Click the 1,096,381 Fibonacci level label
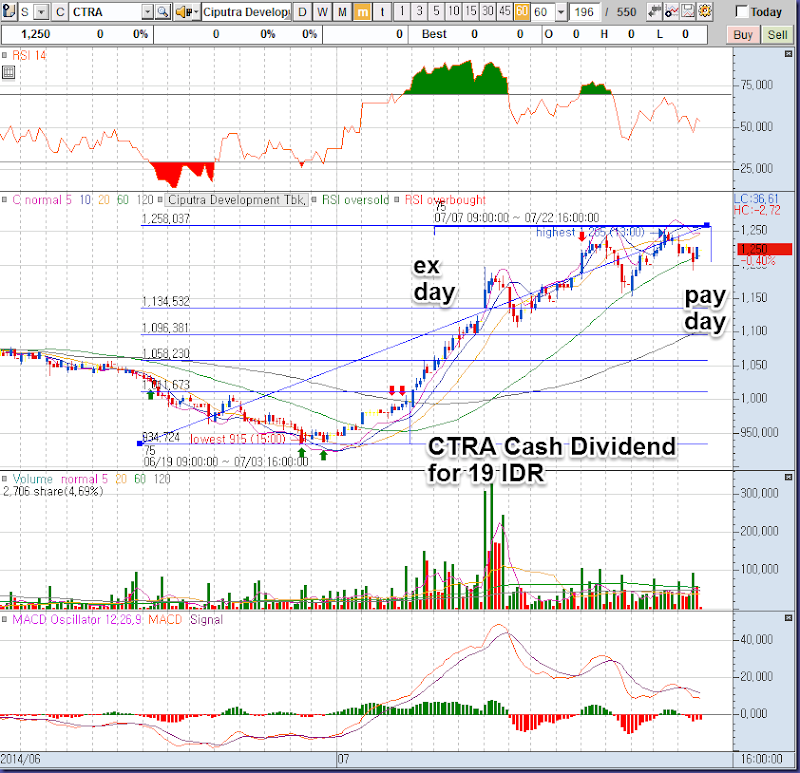This screenshot has height=773, width=800. [166, 328]
